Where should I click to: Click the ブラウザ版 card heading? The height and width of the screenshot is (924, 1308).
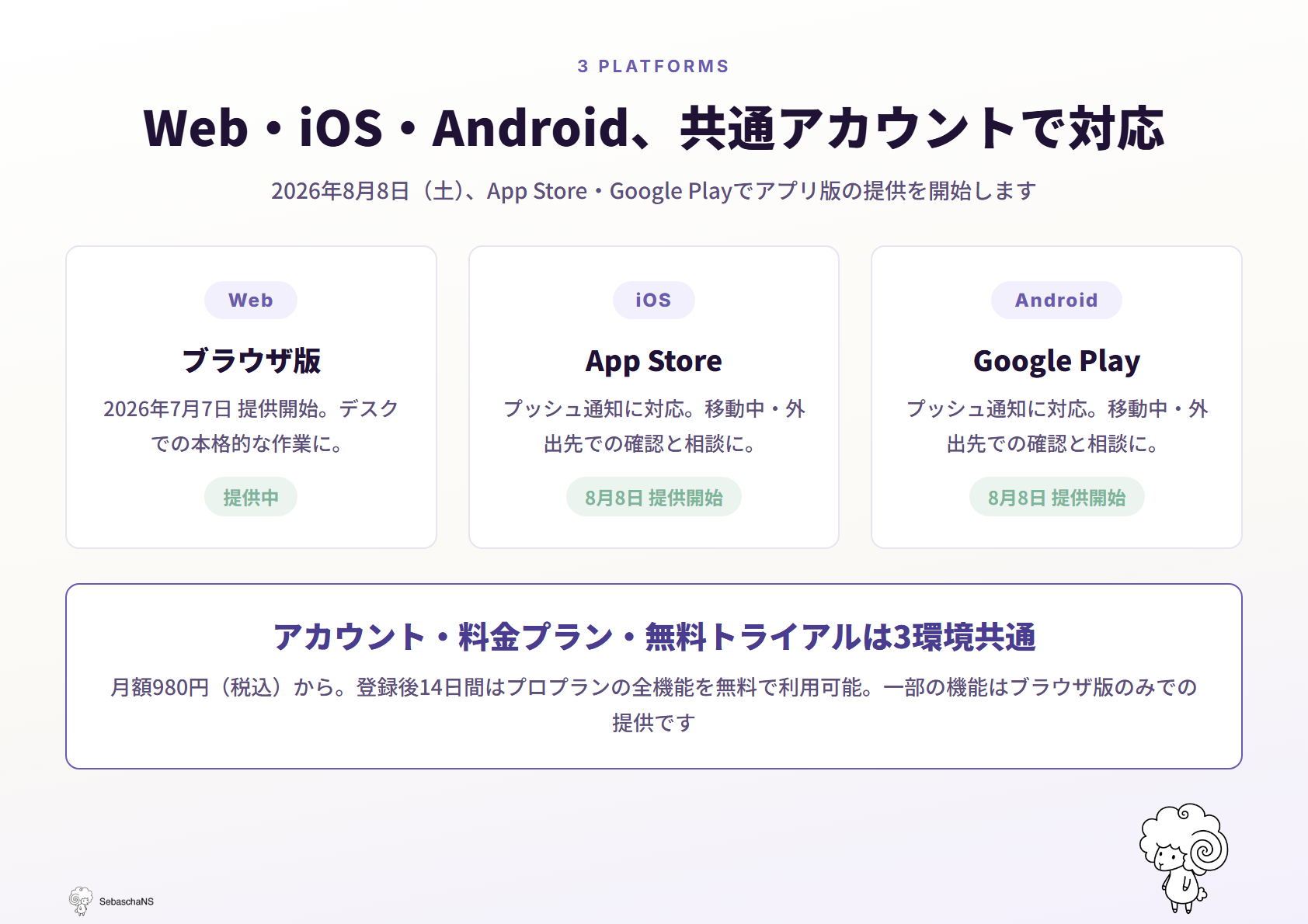tap(251, 361)
